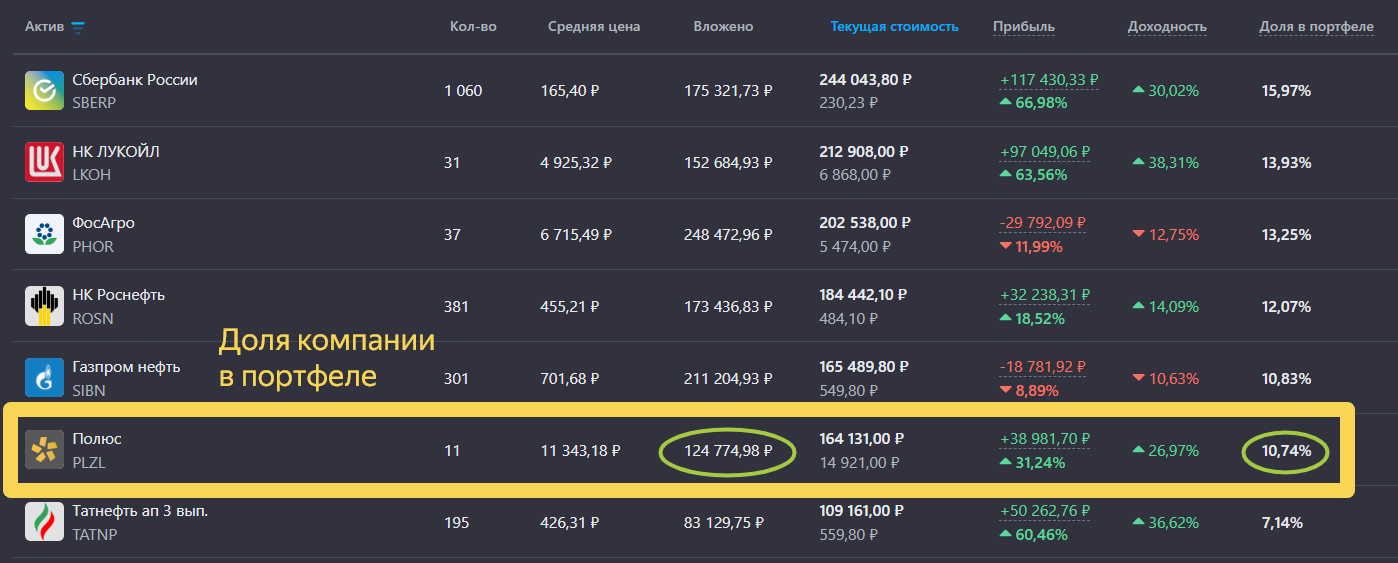Select the PhosAgro logo icon
The image size is (1398, 563).
coord(44,235)
